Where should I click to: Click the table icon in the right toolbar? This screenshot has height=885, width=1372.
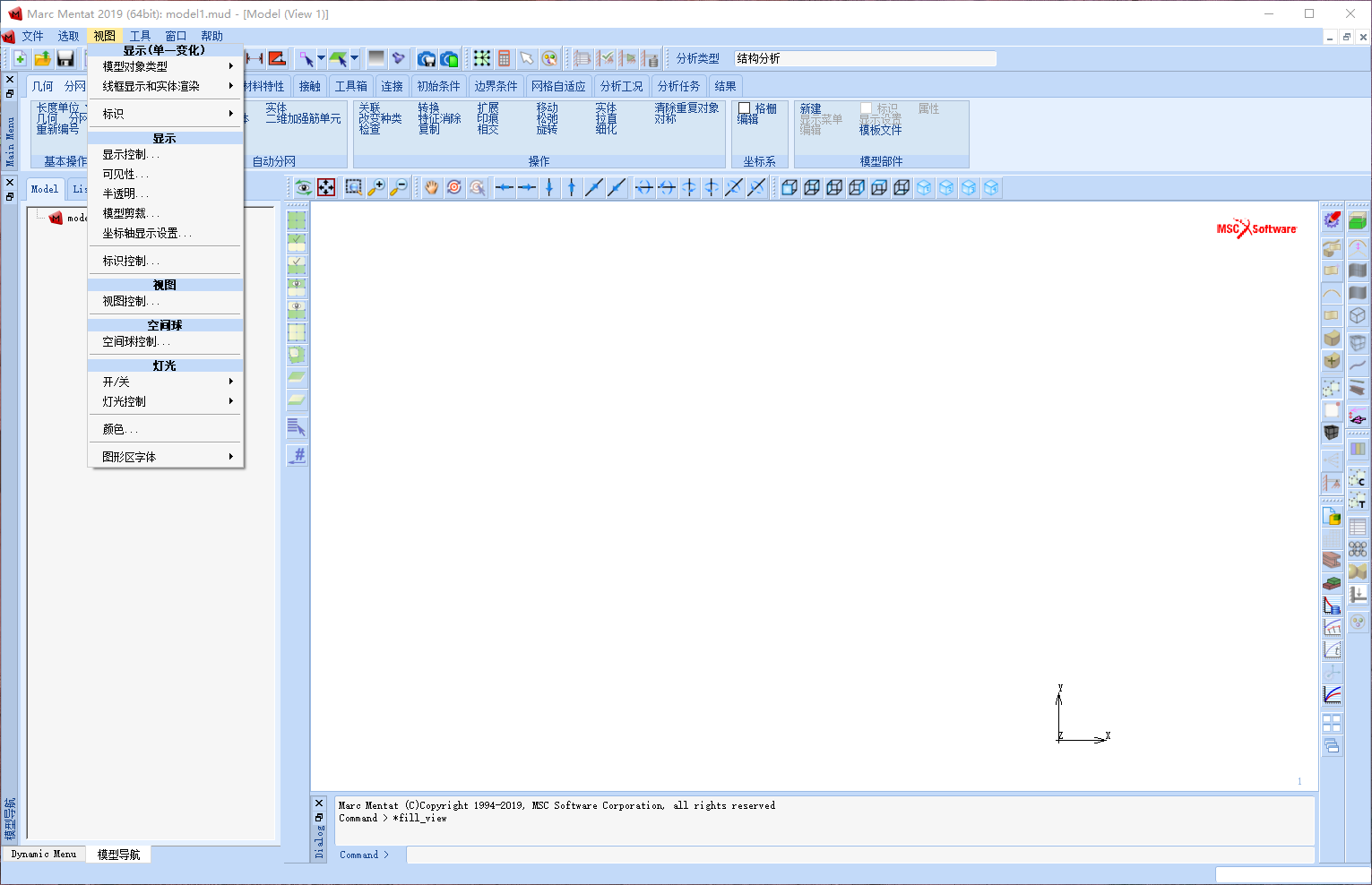(x=1358, y=527)
